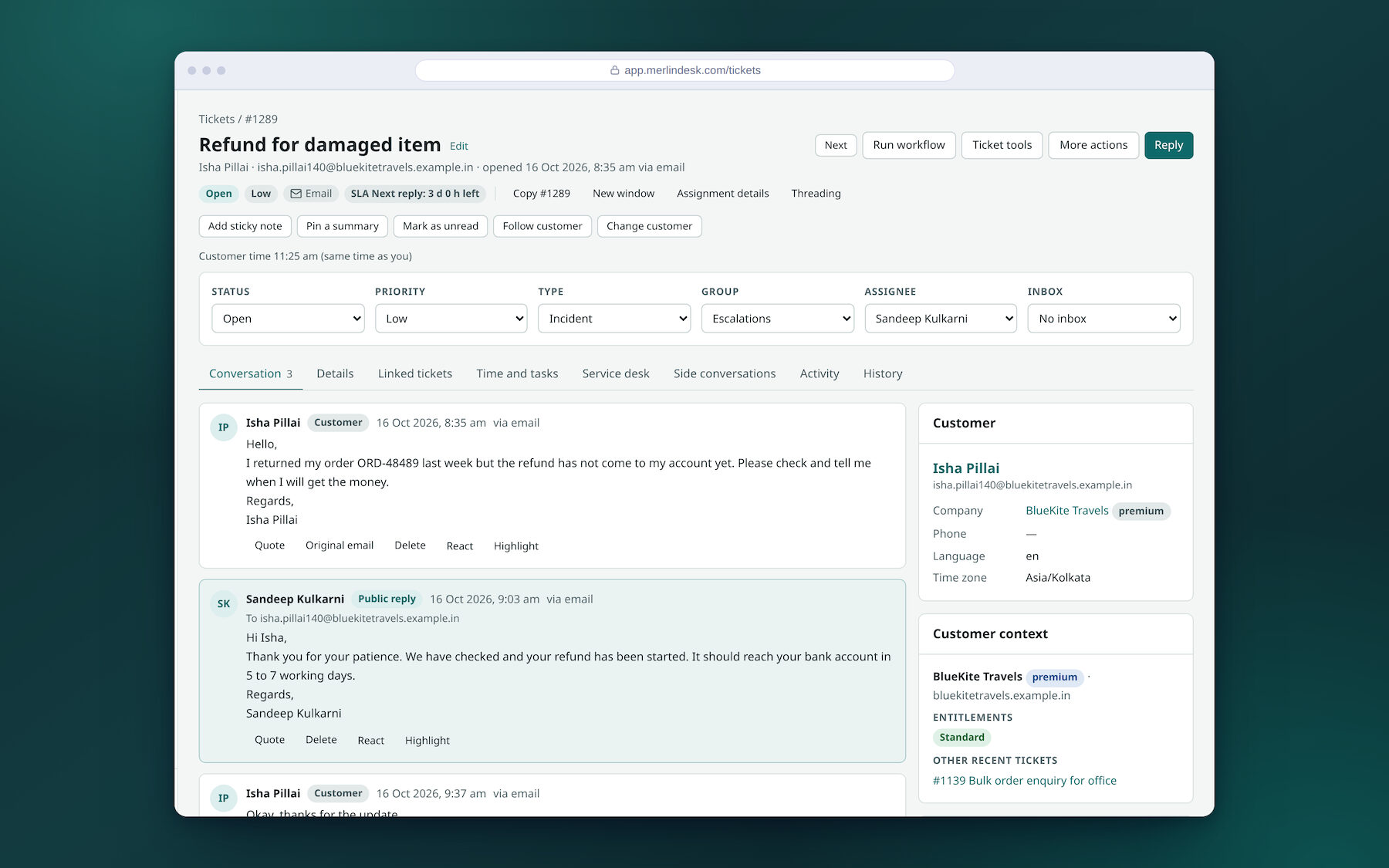The height and width of the screenshot is (868, 1389).
Task: Open the BlueKite Travels company link
Action: coord(1066,511)
